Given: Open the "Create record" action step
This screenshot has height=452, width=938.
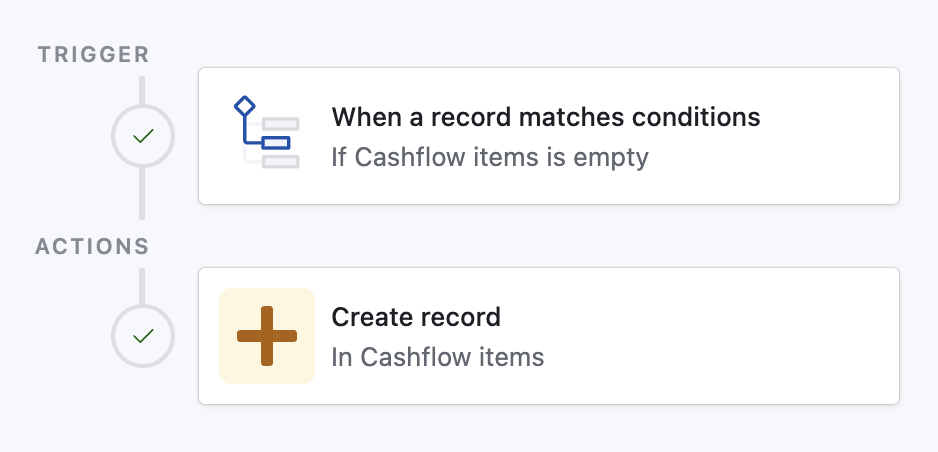Looking at the screenshot, I should pyautogui.click(x=415, y=317).
